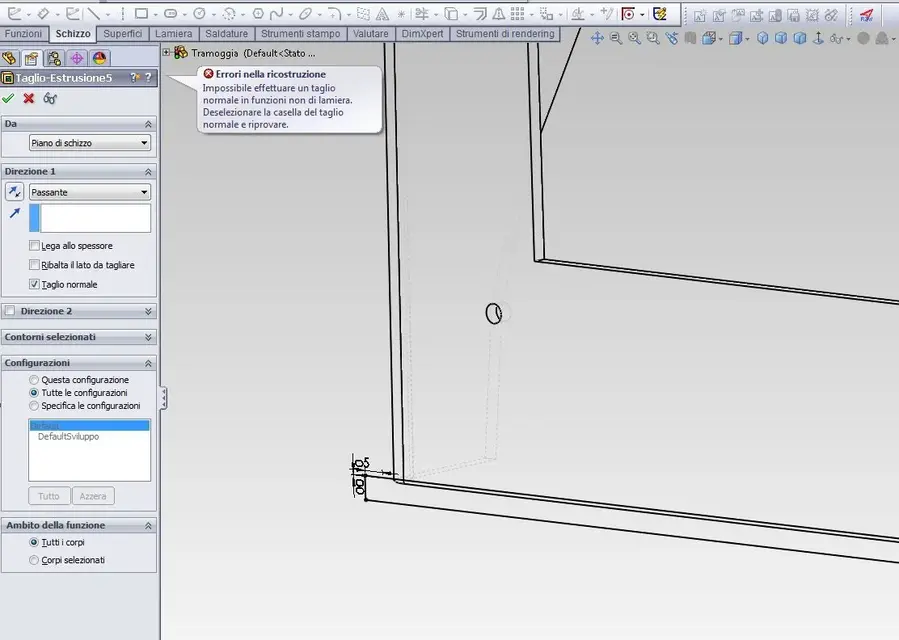Open the FeatureManager design tree tab
The width and height of the screenshot is (899, 640).
click(9, 58)
